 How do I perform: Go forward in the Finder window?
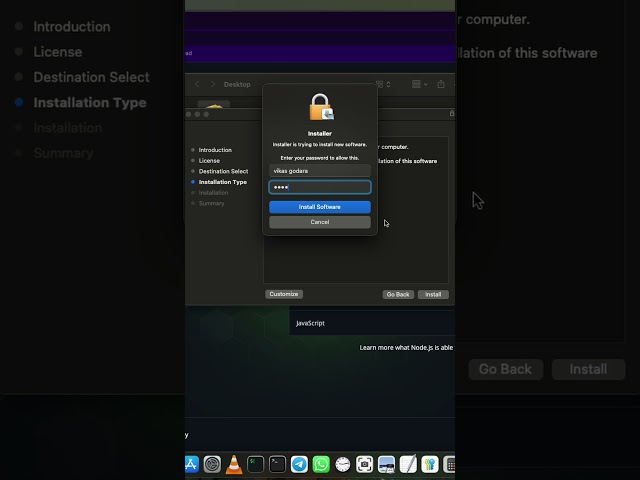(x=213, y=84)
